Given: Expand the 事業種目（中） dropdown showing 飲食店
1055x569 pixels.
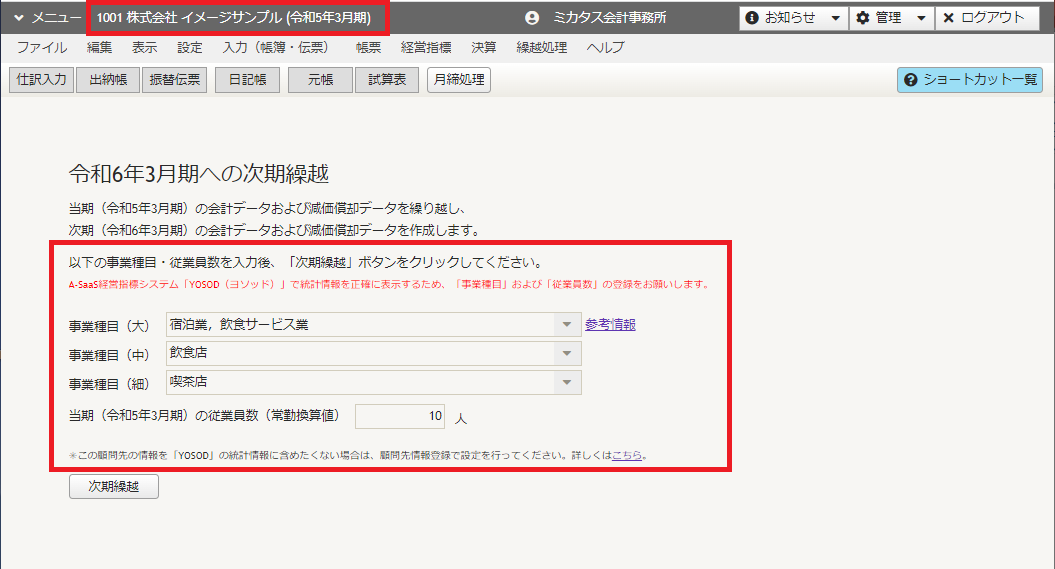Looking at the screenshot, I should pos(373,353).
